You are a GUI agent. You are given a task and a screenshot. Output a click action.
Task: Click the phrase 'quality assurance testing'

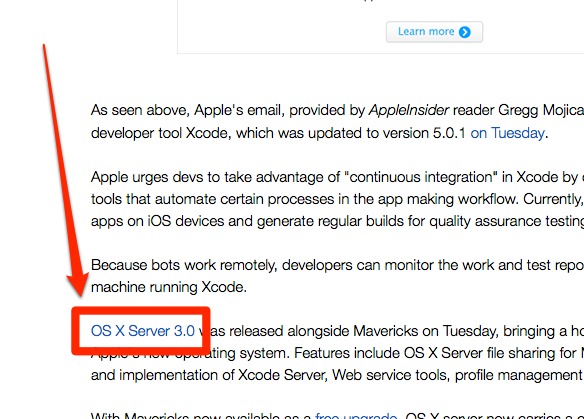(507, 221)
